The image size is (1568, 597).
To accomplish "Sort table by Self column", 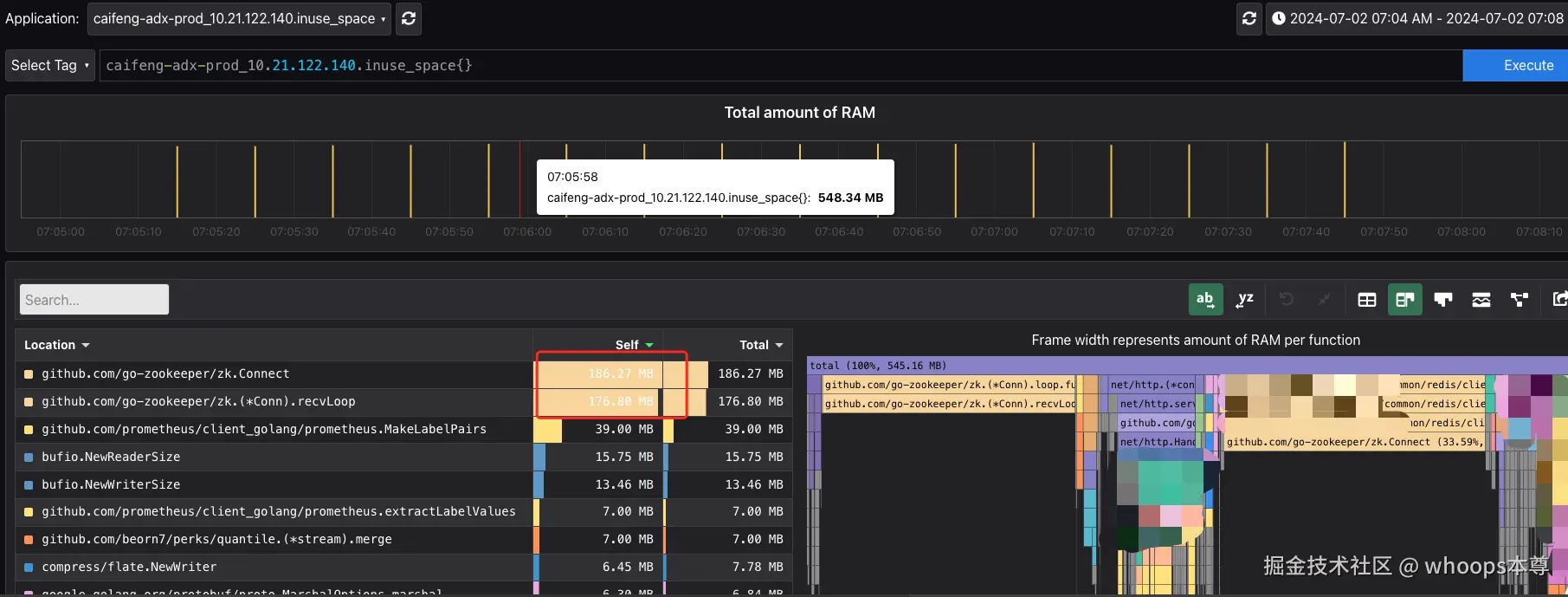I will tap(634, 345).
